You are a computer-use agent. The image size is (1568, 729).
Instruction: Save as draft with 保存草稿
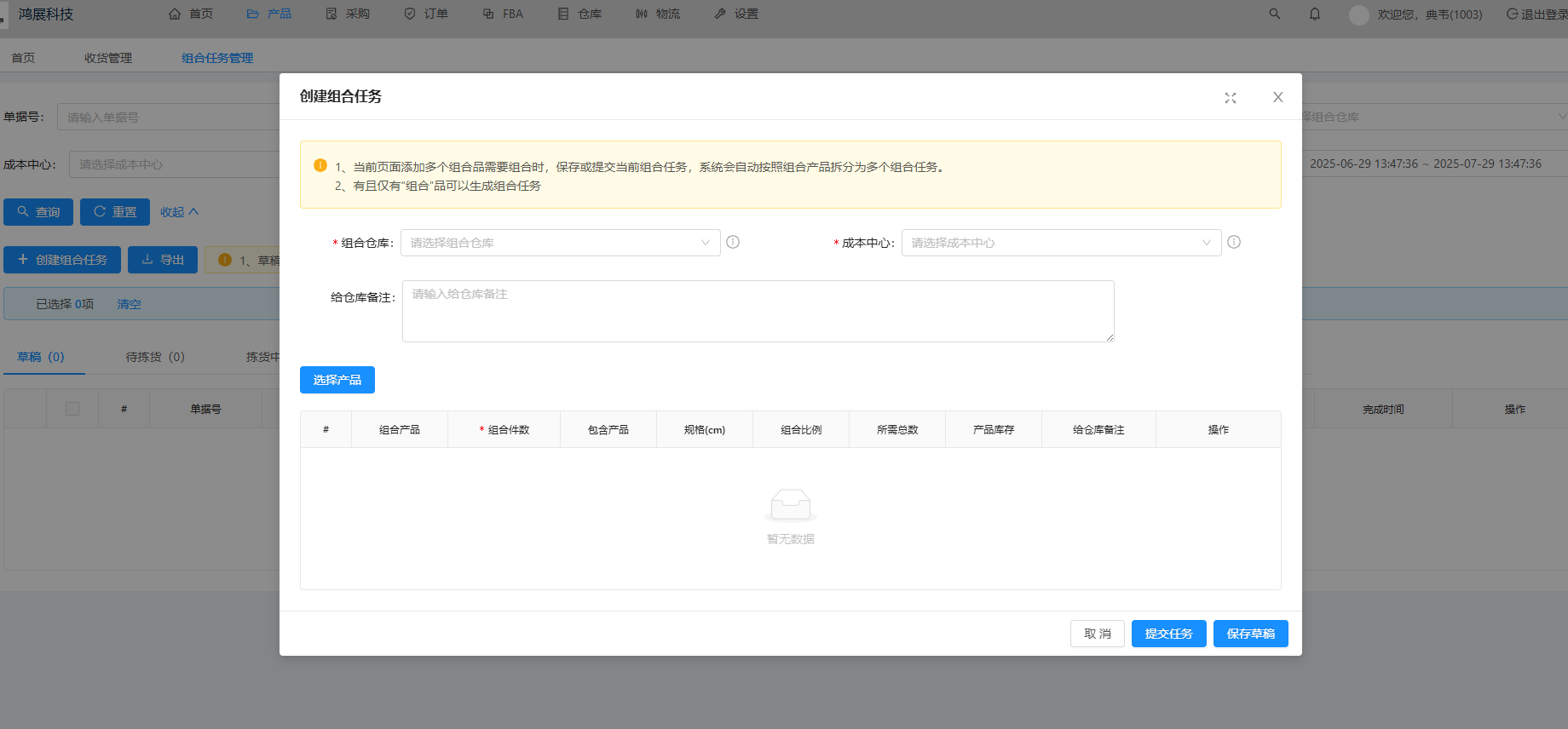pyautogui.click(x=1250, y=634)
